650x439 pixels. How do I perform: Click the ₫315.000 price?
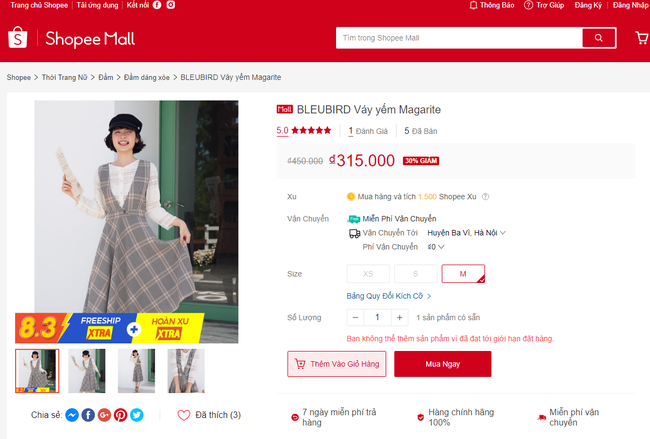pyautogui.click(x=362, y=160)
